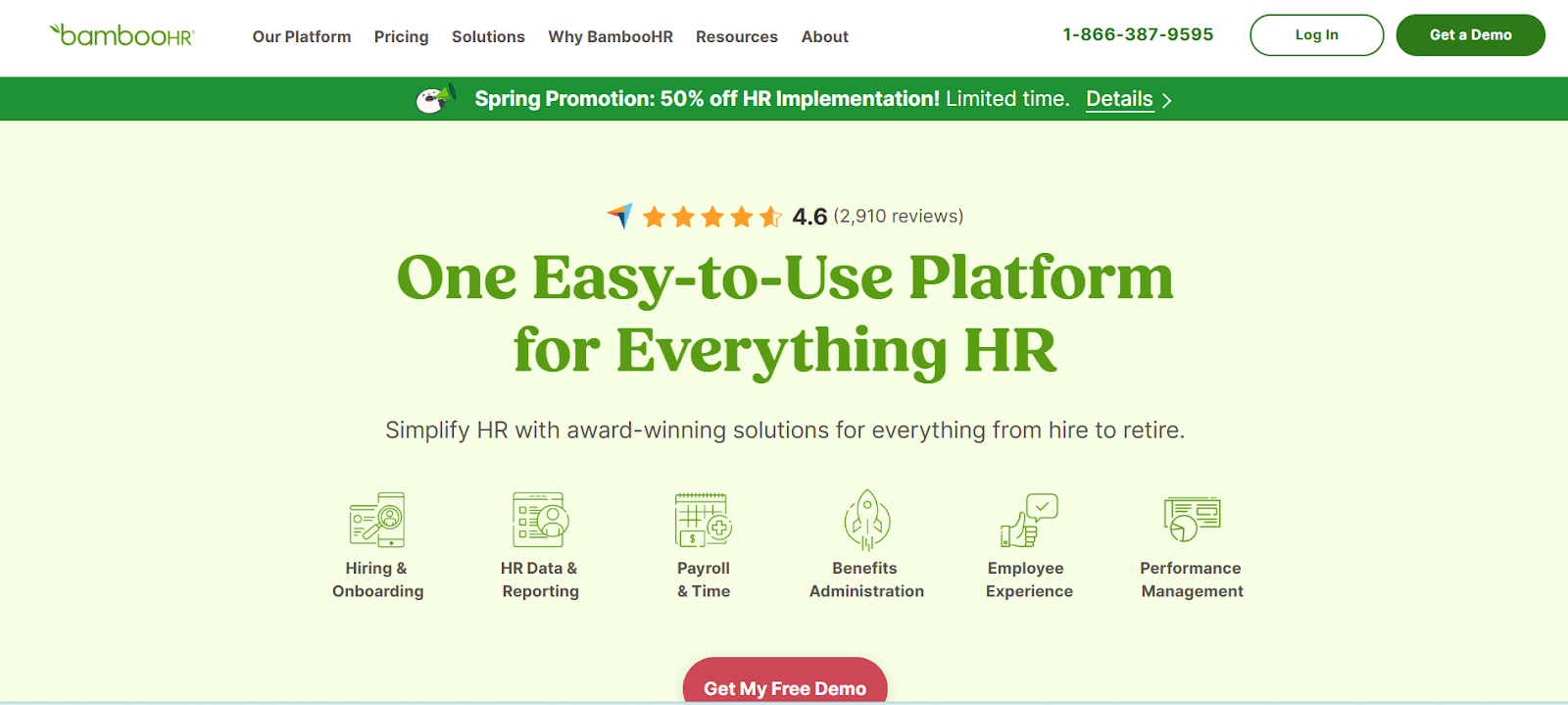The width and height of the screenshot is (1568, 705).
Task: Click the BambooHR logo
Action: [122, 35]
